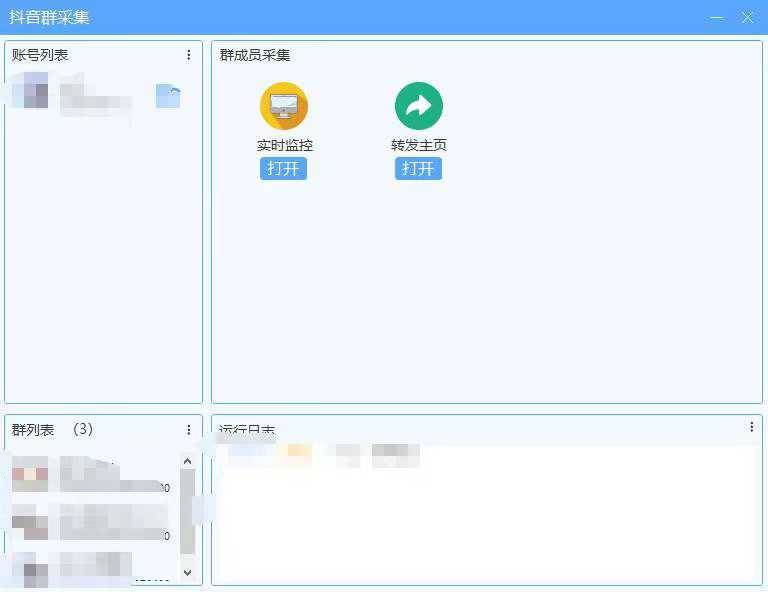Click the yellow 实时监控 monitor icon
768x592 pixels.
284,106
